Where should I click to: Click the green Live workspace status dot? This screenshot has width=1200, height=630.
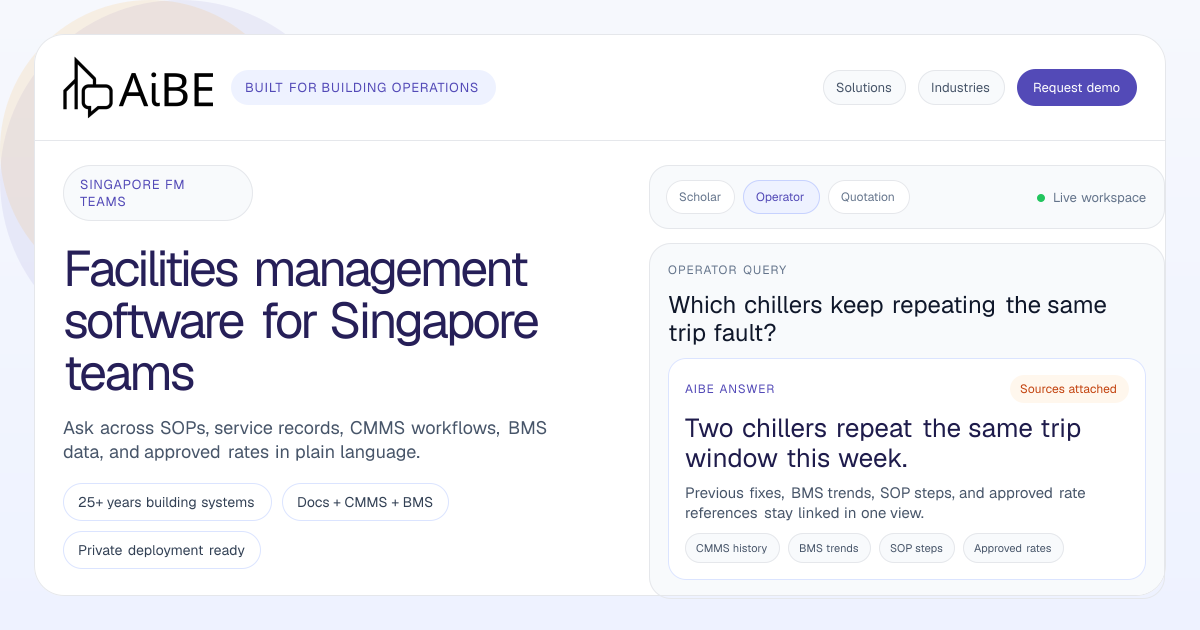[x=1041, y=198]
